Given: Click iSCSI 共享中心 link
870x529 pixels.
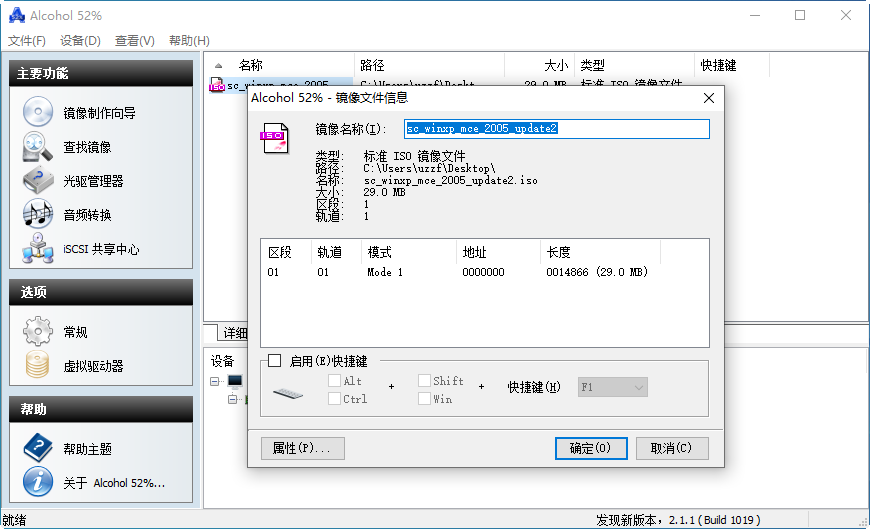Looking at the screenshot, I should click(101, 249).
